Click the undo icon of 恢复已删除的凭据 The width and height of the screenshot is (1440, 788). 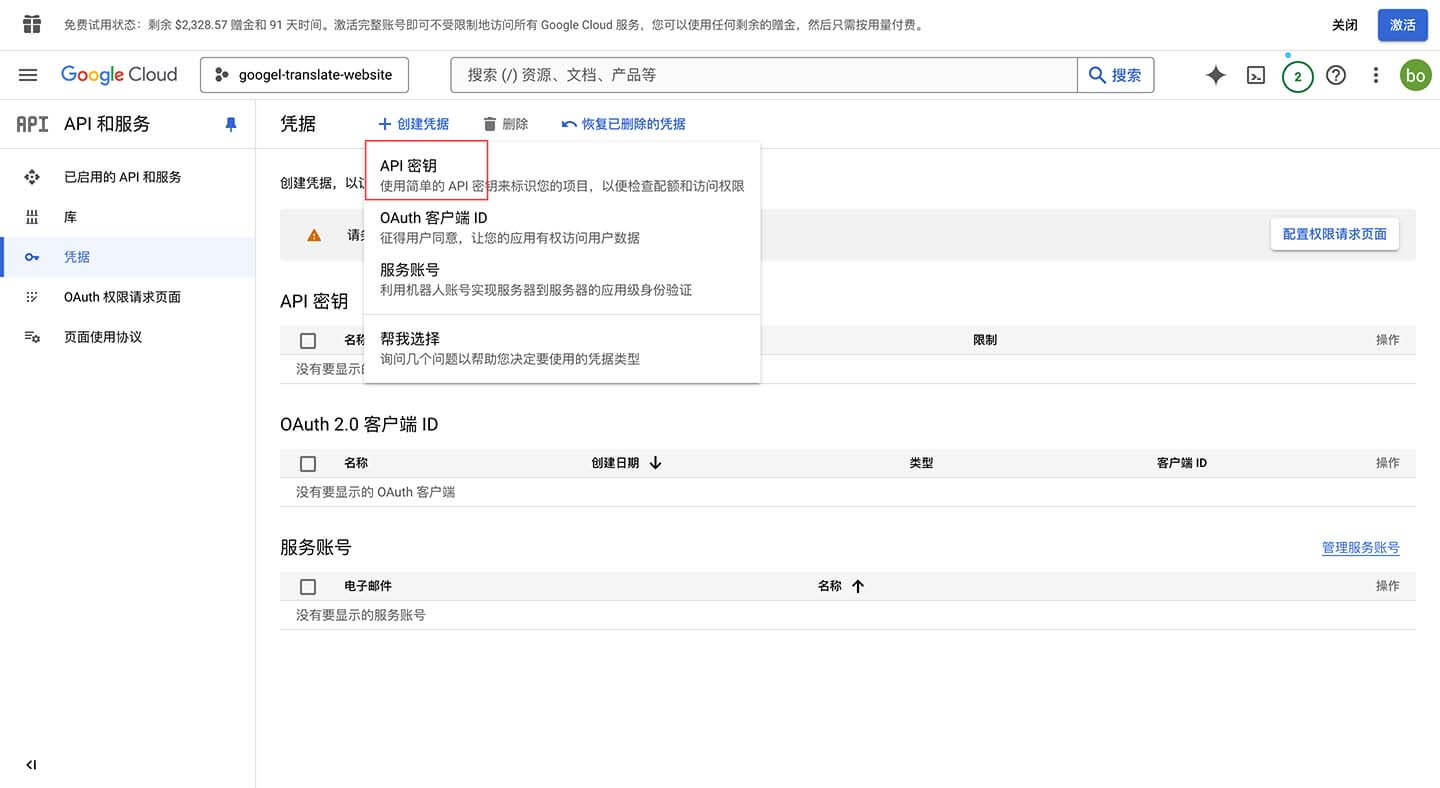click(569, 124)
